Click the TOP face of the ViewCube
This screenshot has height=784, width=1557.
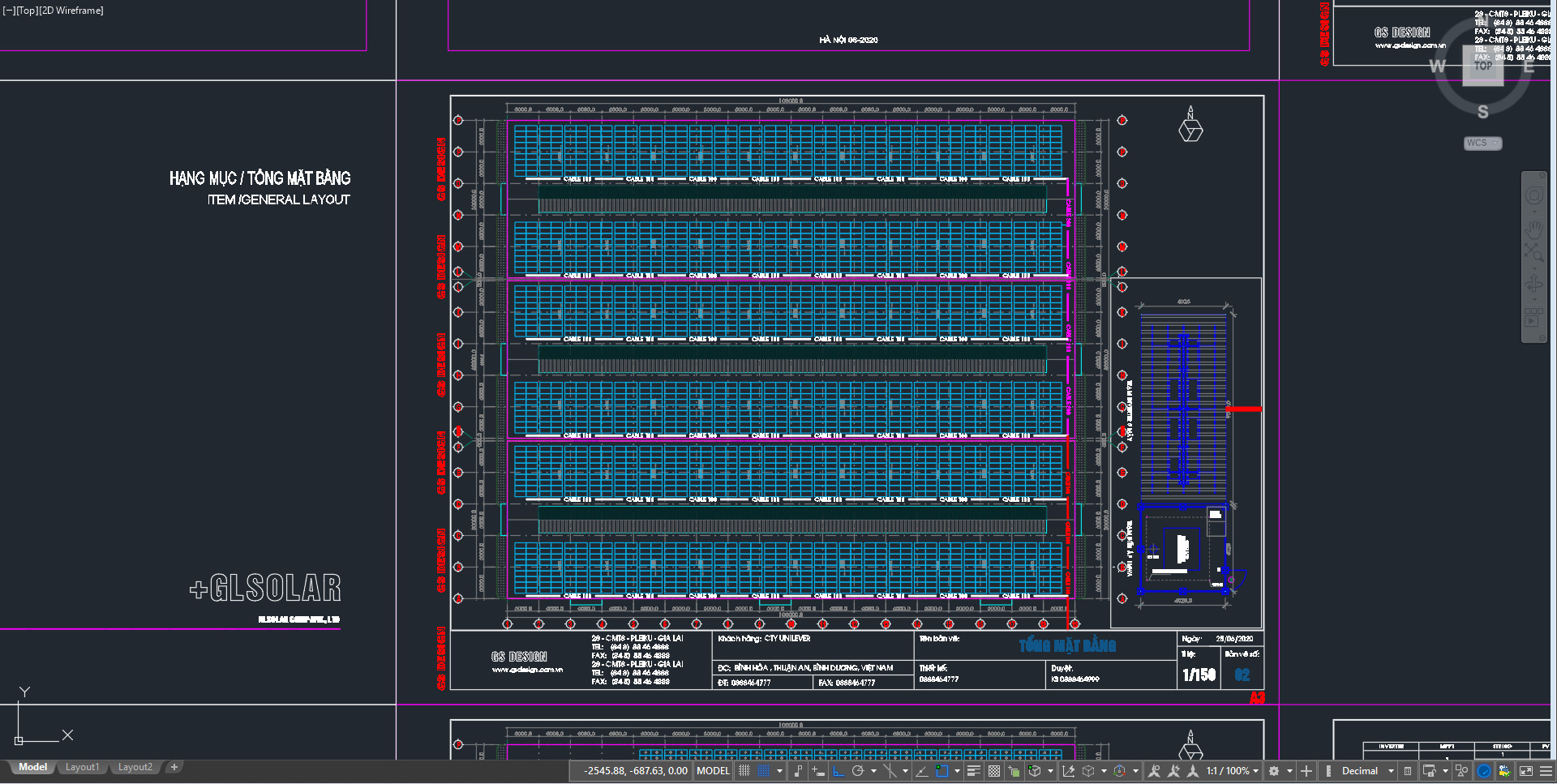click(1482, 66)
